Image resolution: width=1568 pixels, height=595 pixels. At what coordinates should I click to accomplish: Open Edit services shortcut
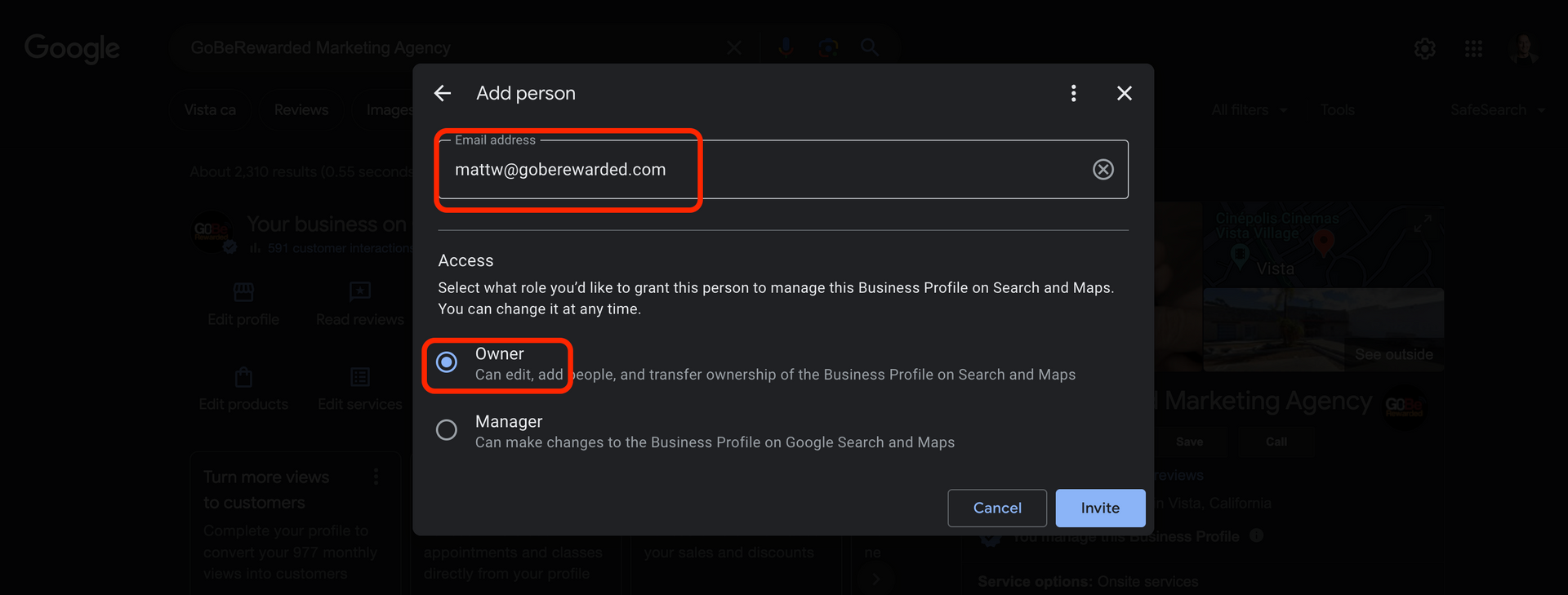360,389
